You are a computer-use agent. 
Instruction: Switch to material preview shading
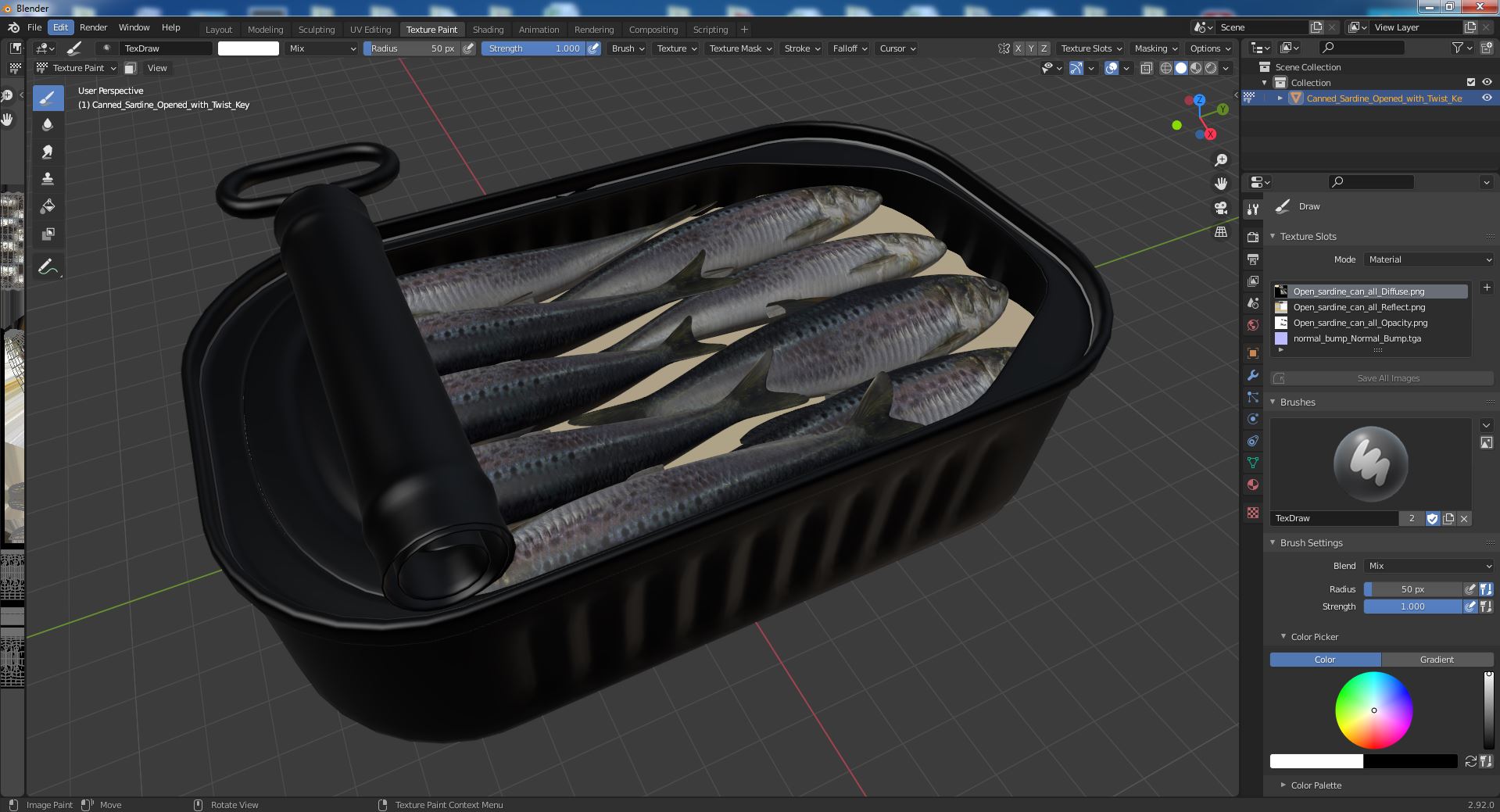1196,68
